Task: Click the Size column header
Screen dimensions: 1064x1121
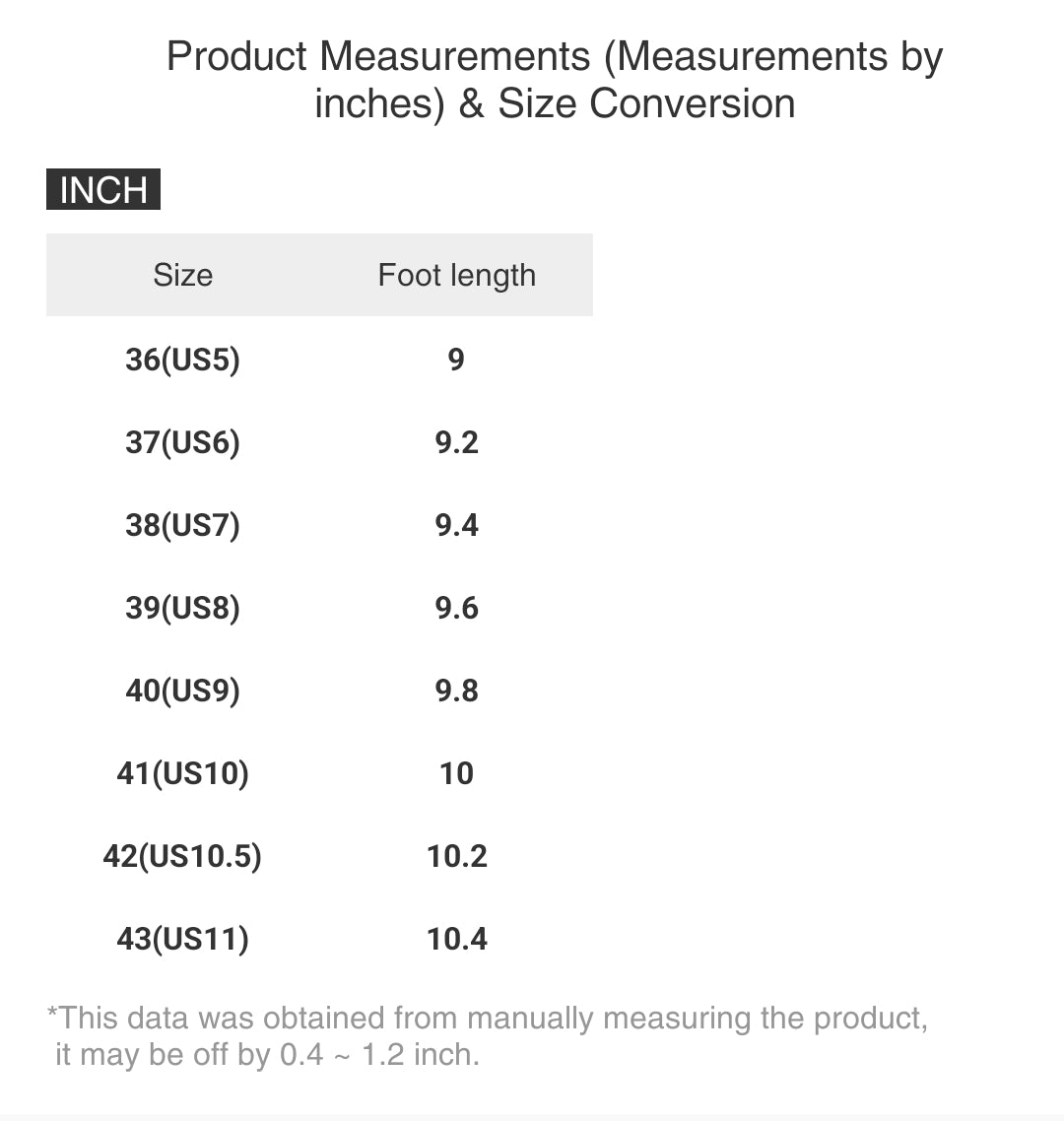Action: 182,275
